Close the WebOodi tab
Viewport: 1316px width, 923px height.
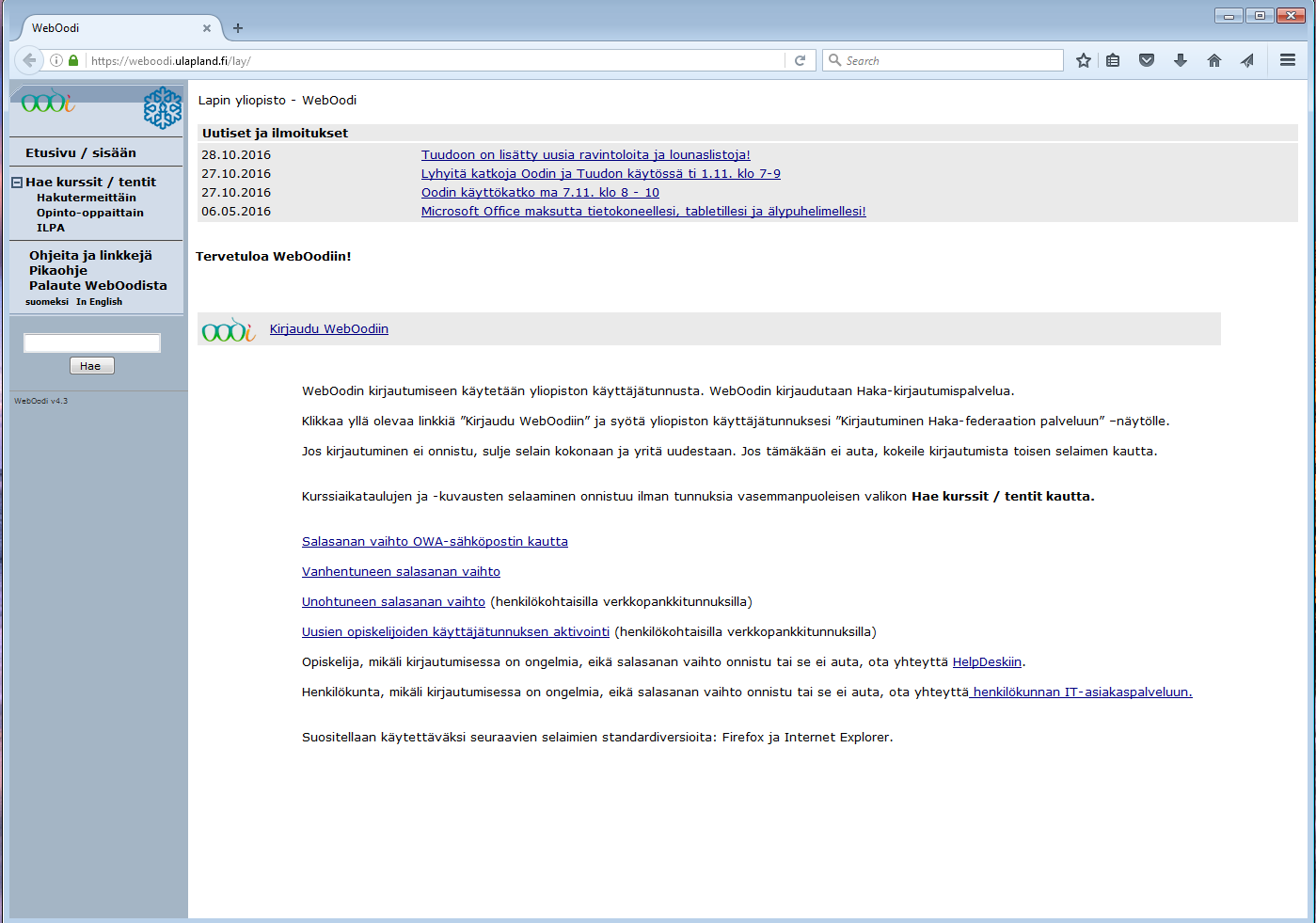coord(207,28)
